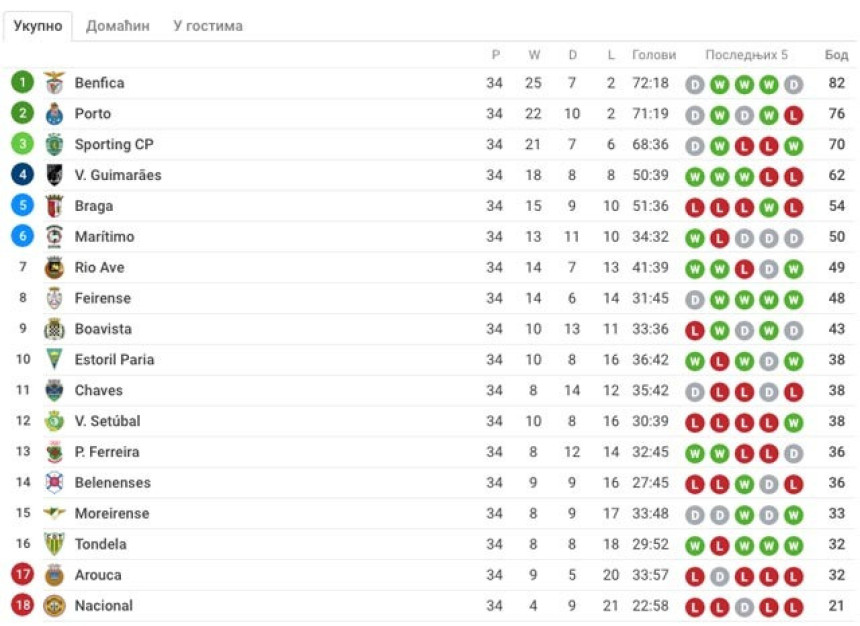
Task: Click the green position 1 badge
Action: pyautogui.click(x=22, y=83)
